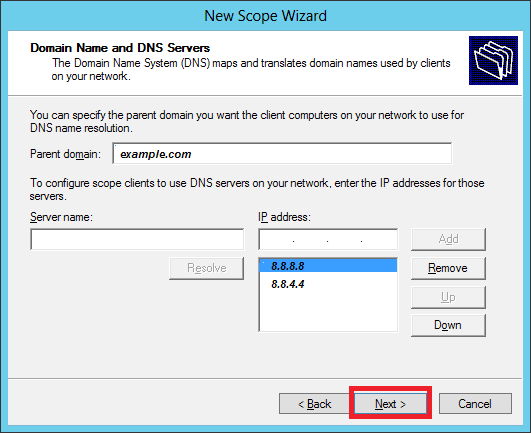The image size is (531, 433).
Task: Select 8.8.8.8 in the DNS list
Action: [328, 265]
